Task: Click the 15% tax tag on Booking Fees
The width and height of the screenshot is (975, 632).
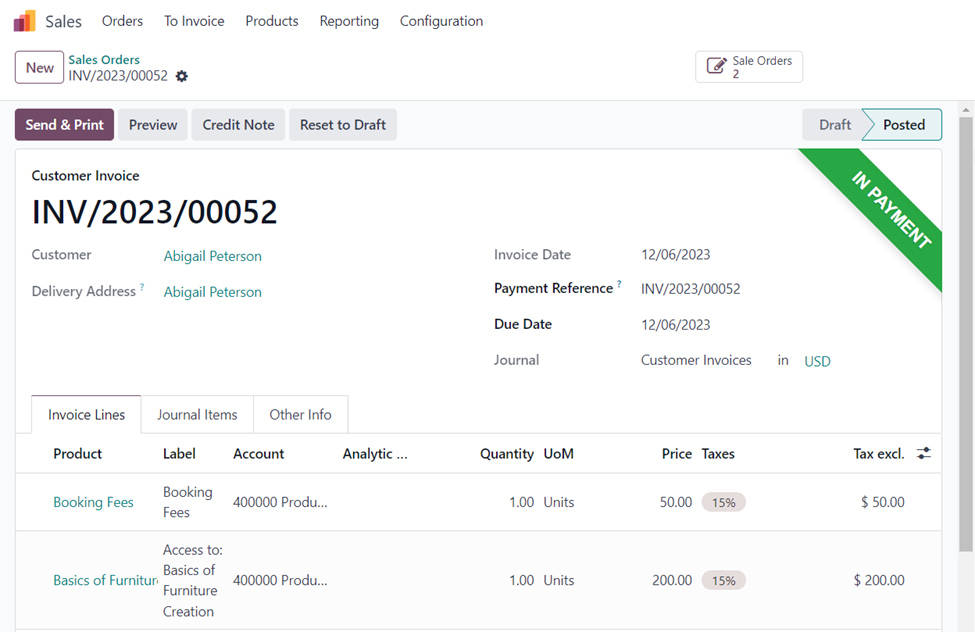Action: (x=723, y=503)
